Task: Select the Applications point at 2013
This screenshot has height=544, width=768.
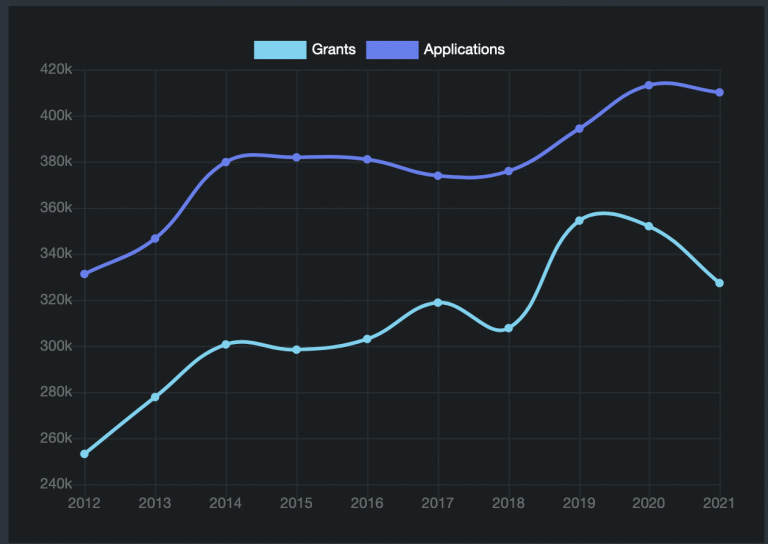Action: pos(155,238)
